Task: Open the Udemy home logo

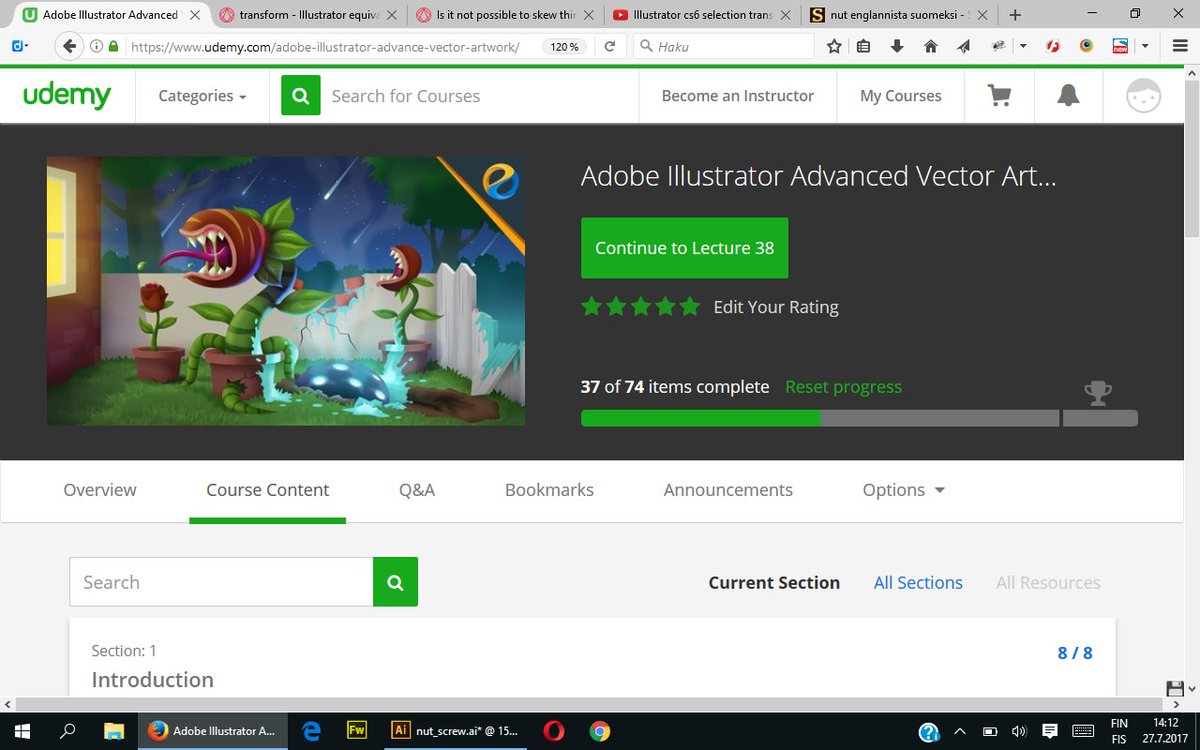Action: 67,96
